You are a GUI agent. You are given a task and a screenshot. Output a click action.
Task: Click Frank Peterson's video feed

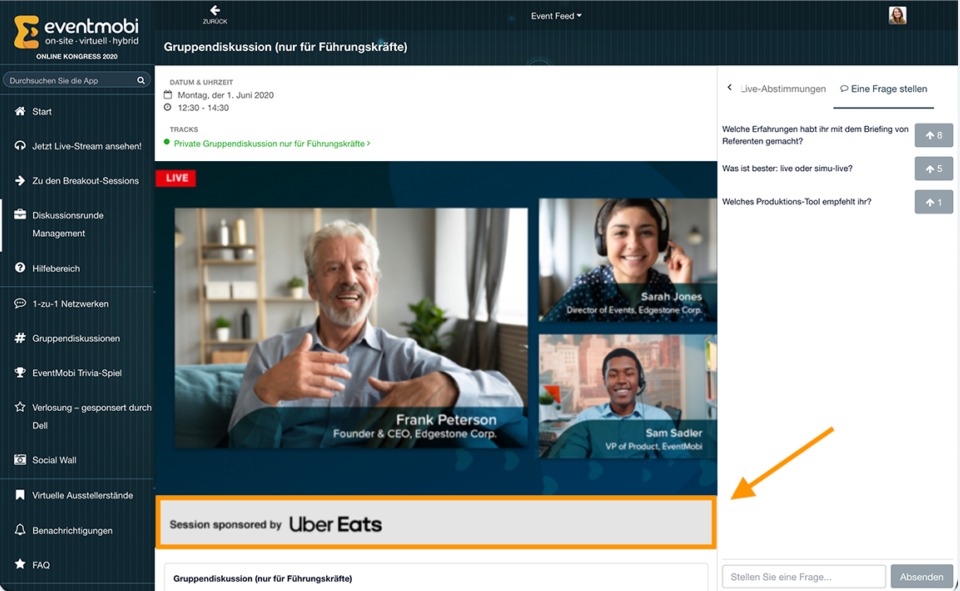[351, 328]
